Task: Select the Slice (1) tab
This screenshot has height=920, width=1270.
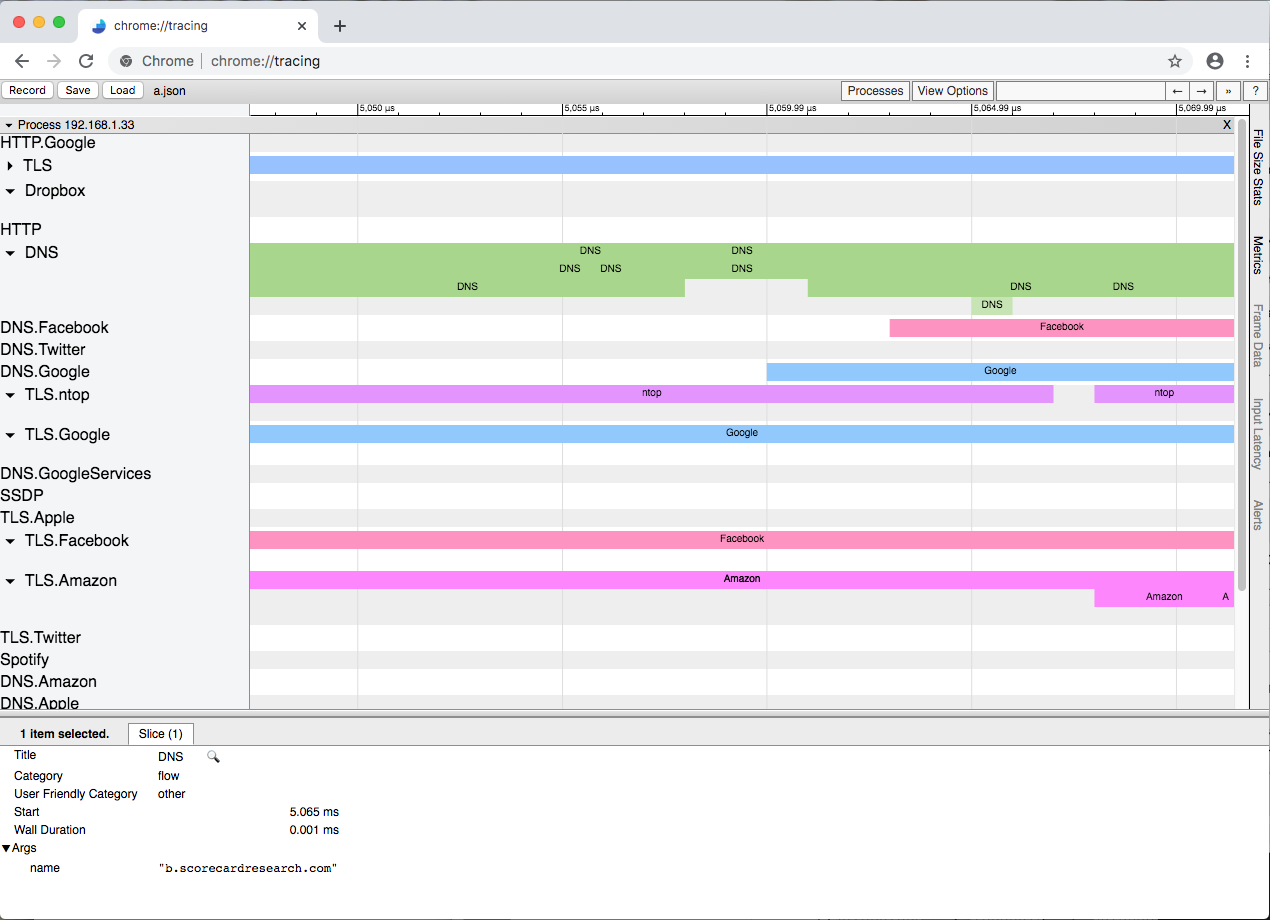Action: point(161,734)
